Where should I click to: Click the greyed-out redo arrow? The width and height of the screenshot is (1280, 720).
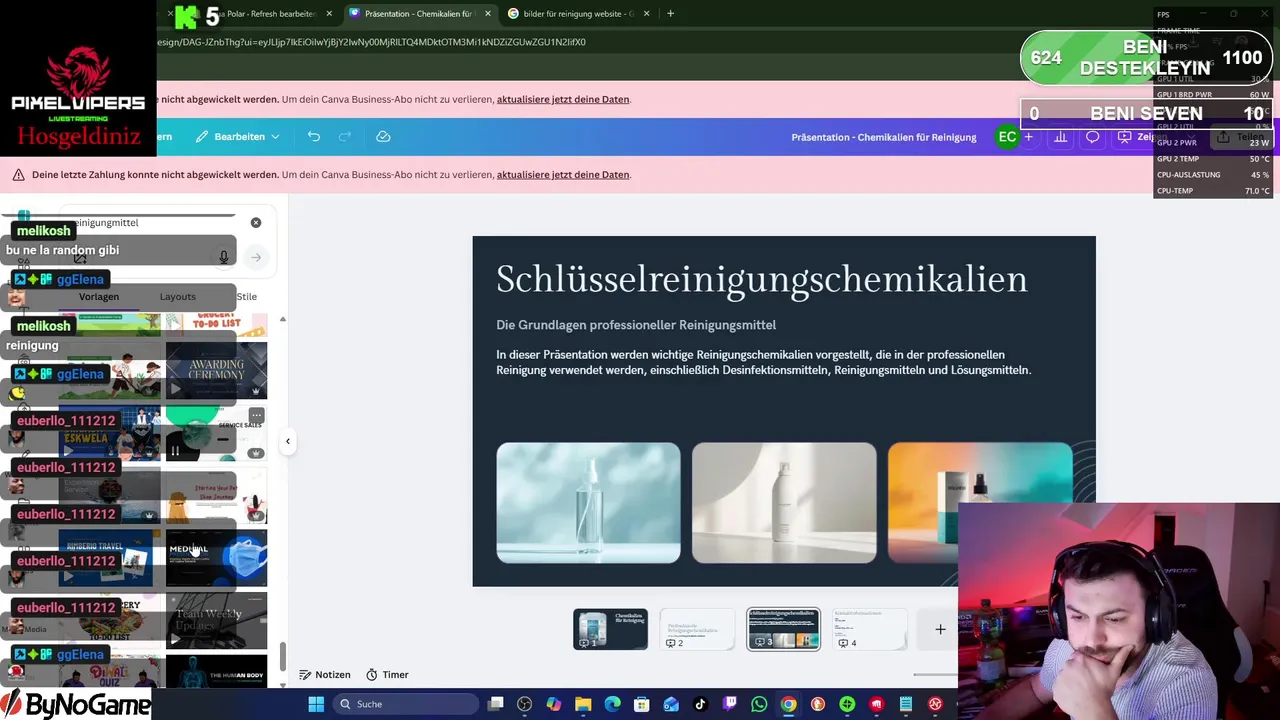click(x=345, y=136)
